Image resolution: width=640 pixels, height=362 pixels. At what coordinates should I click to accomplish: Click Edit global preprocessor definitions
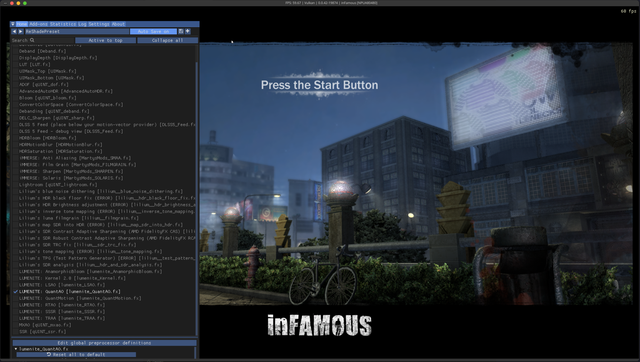click(x=104, y=343)
